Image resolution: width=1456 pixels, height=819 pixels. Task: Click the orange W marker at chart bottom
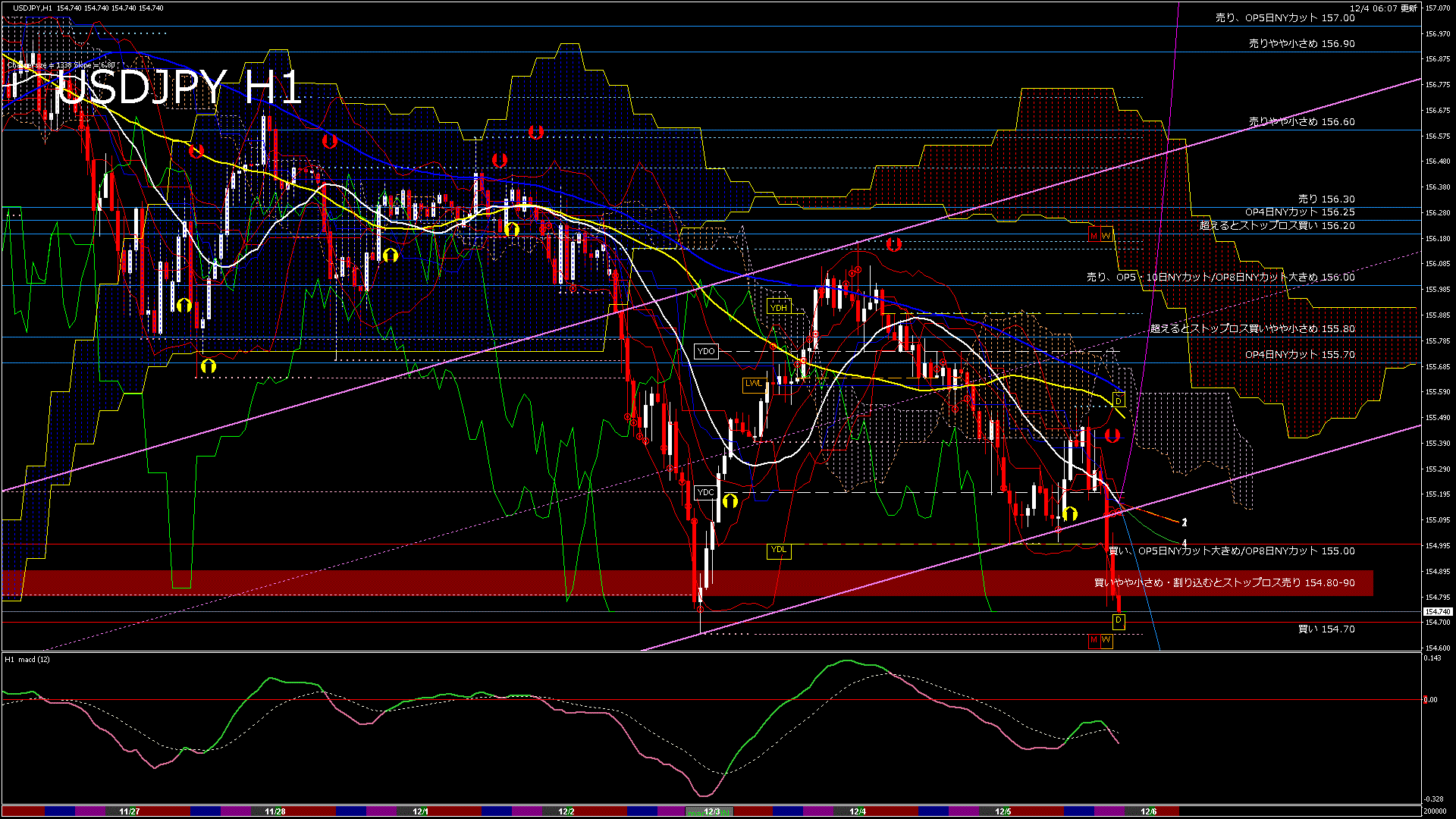pos(1106,640)
